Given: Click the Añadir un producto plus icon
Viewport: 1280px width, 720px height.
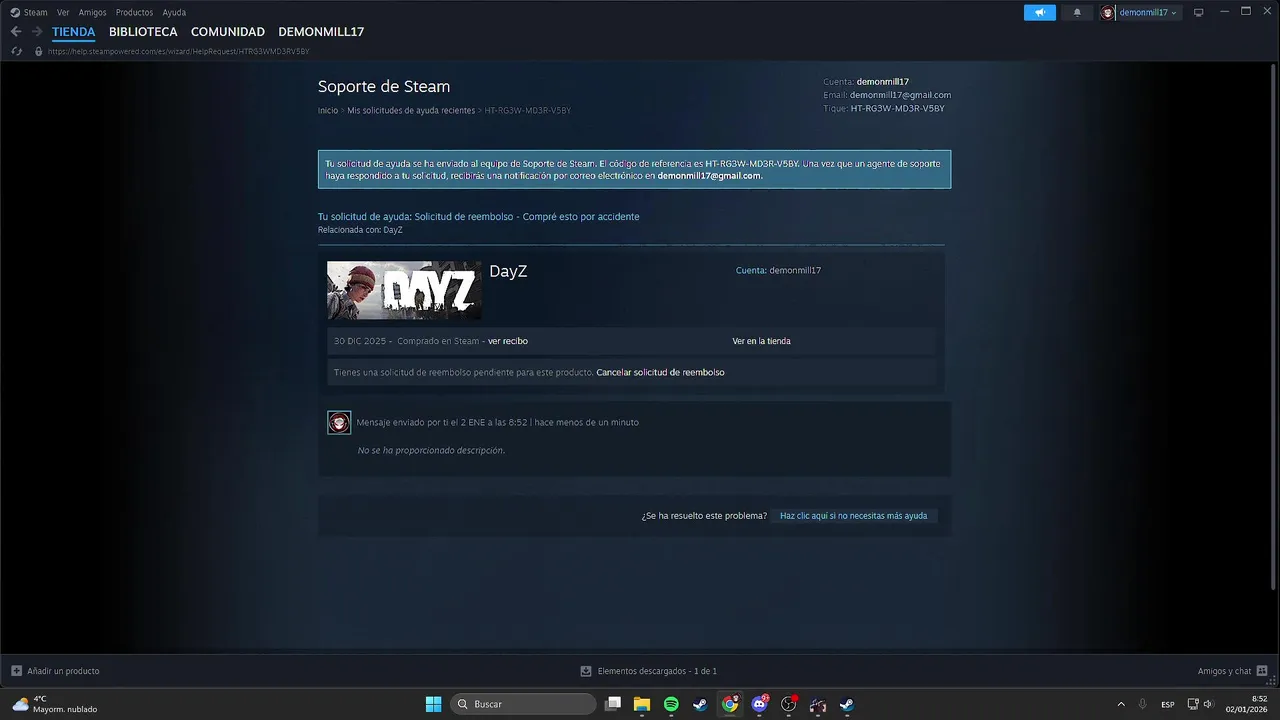Looking at the screenshot, I should pyautogui.click(x=16, y=671).
